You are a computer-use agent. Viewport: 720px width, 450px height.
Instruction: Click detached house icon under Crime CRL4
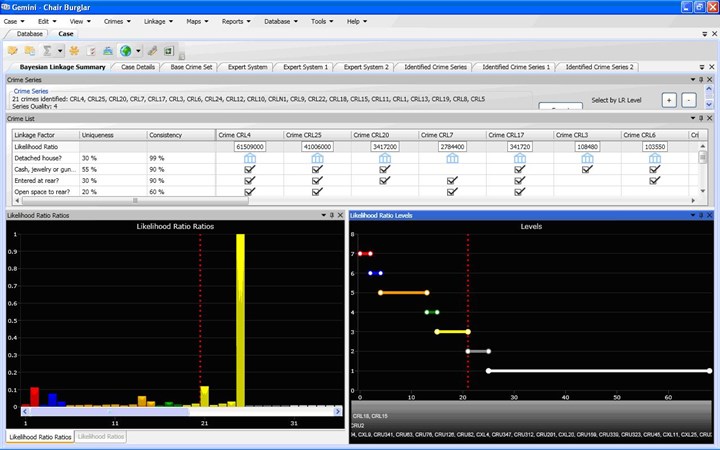tap(249, 158)
